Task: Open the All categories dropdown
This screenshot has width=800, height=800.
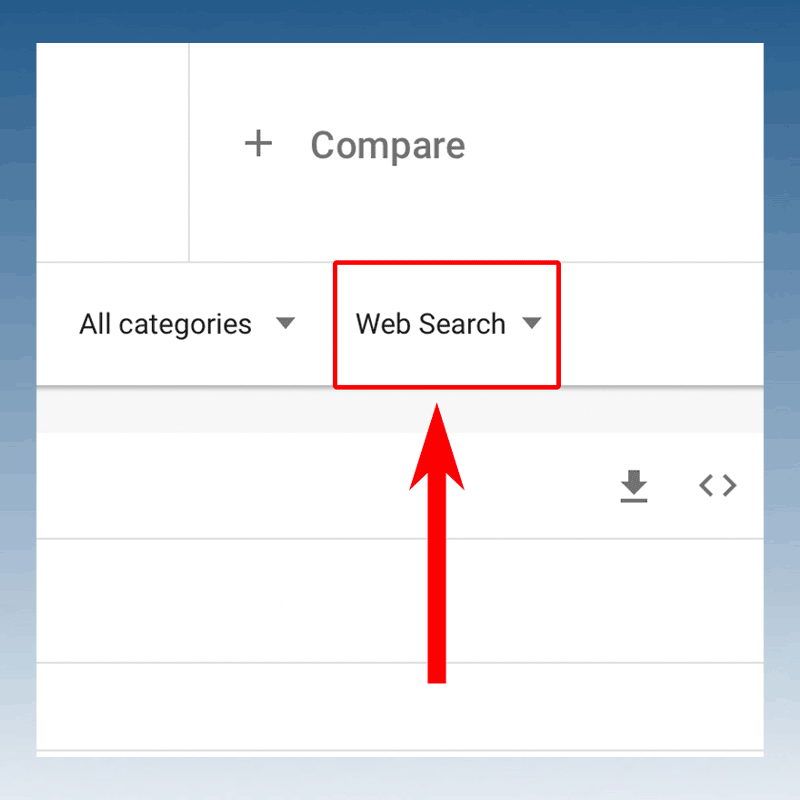Action: pyautogui.click(x=187, y=324)
